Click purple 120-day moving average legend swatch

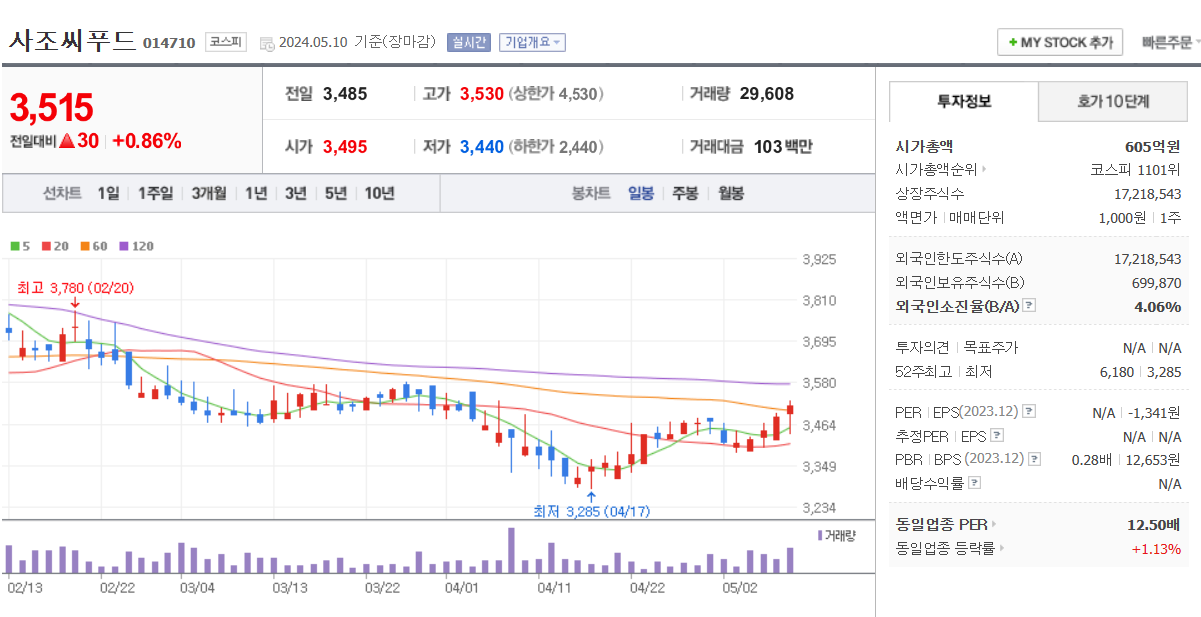click(124, 246)
